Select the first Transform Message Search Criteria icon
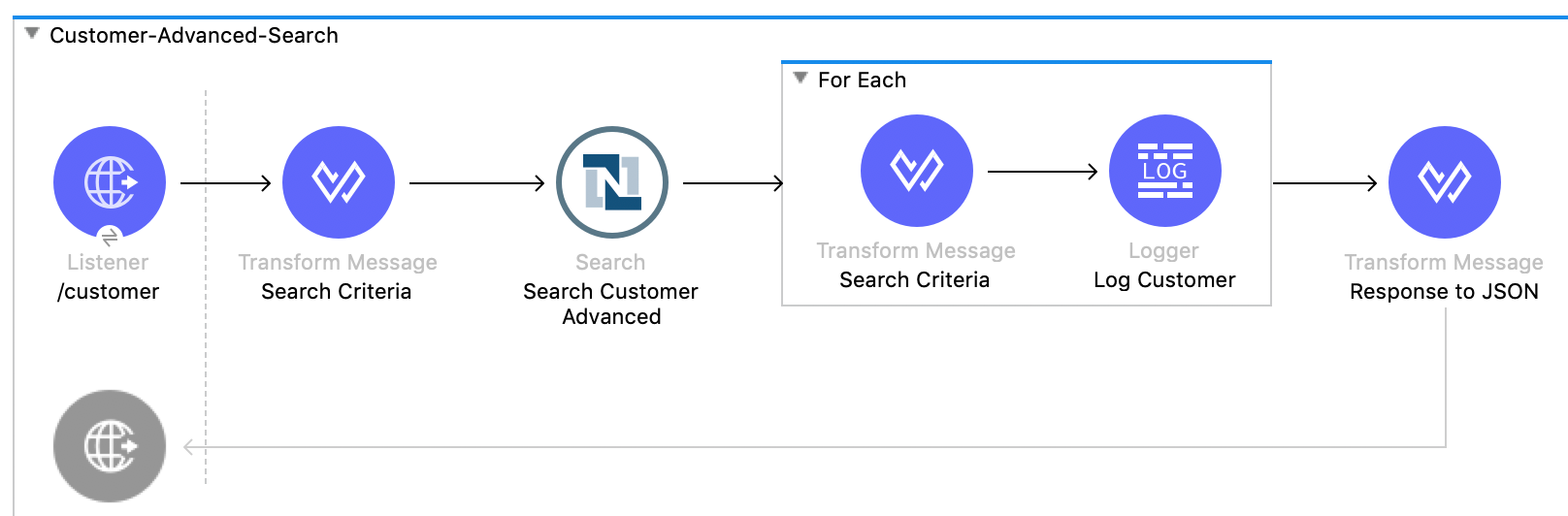Image resolution: width=1568 pixels, height=516 pixels. 339,182
